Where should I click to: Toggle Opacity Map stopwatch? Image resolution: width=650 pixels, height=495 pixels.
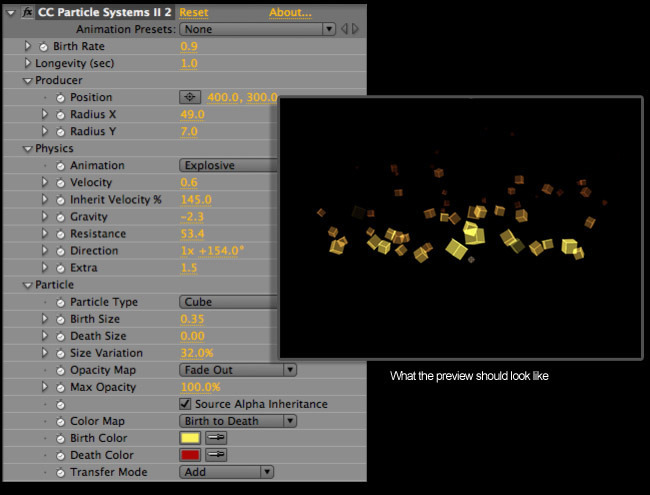pos(60,370)
